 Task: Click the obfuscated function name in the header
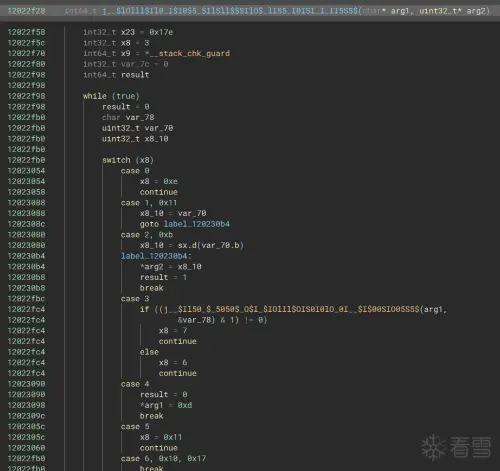(230, 11)
